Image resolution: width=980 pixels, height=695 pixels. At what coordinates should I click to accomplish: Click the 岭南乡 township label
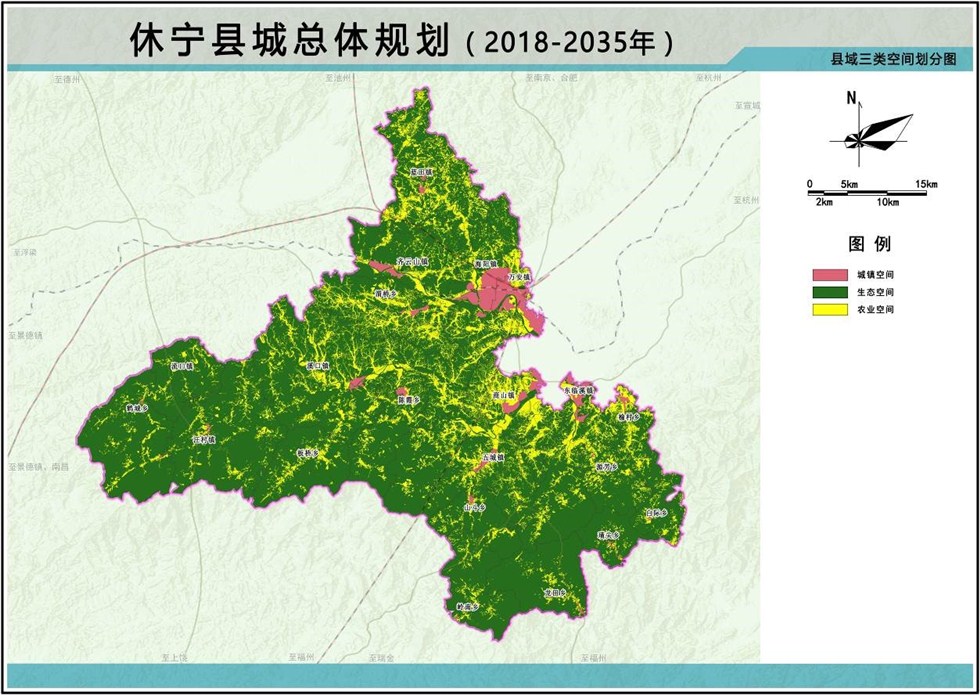tap(468, 607)
